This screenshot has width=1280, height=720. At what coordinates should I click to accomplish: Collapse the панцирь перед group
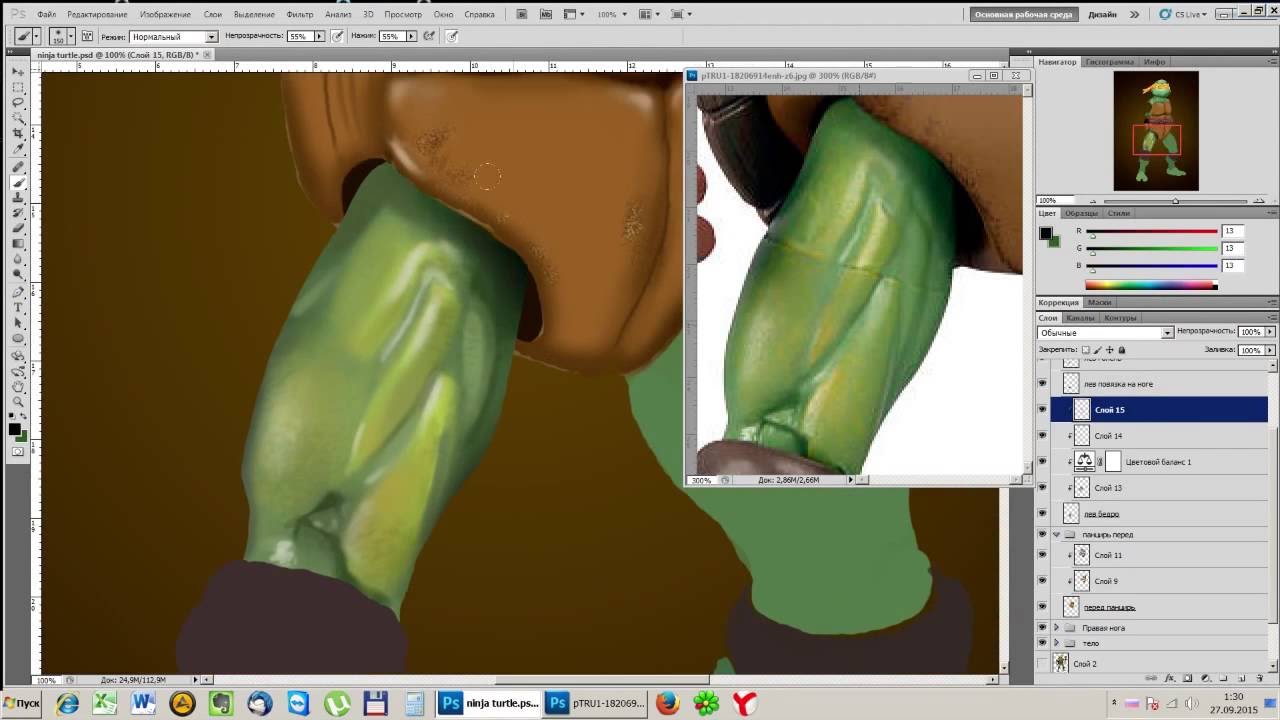click(x=1056, y=535)
